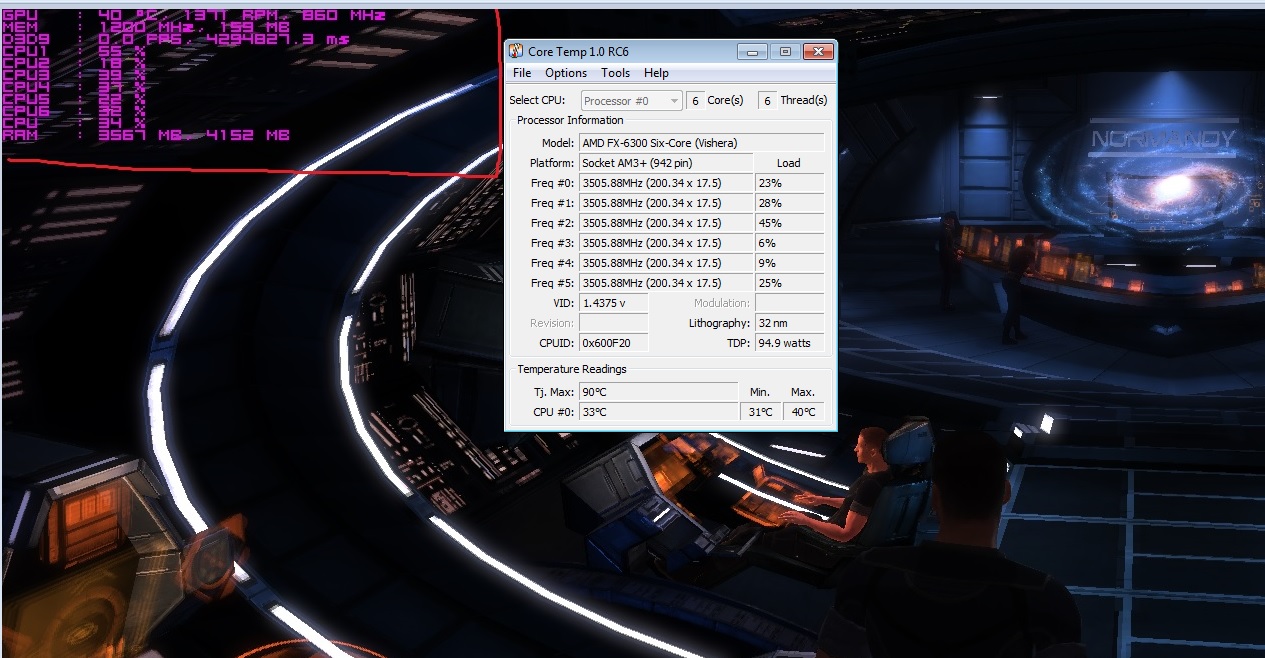Screen dimensions: 1265x658
Task: Click the CPU #0 33°C temperature reading
Action: click(658, 412)
